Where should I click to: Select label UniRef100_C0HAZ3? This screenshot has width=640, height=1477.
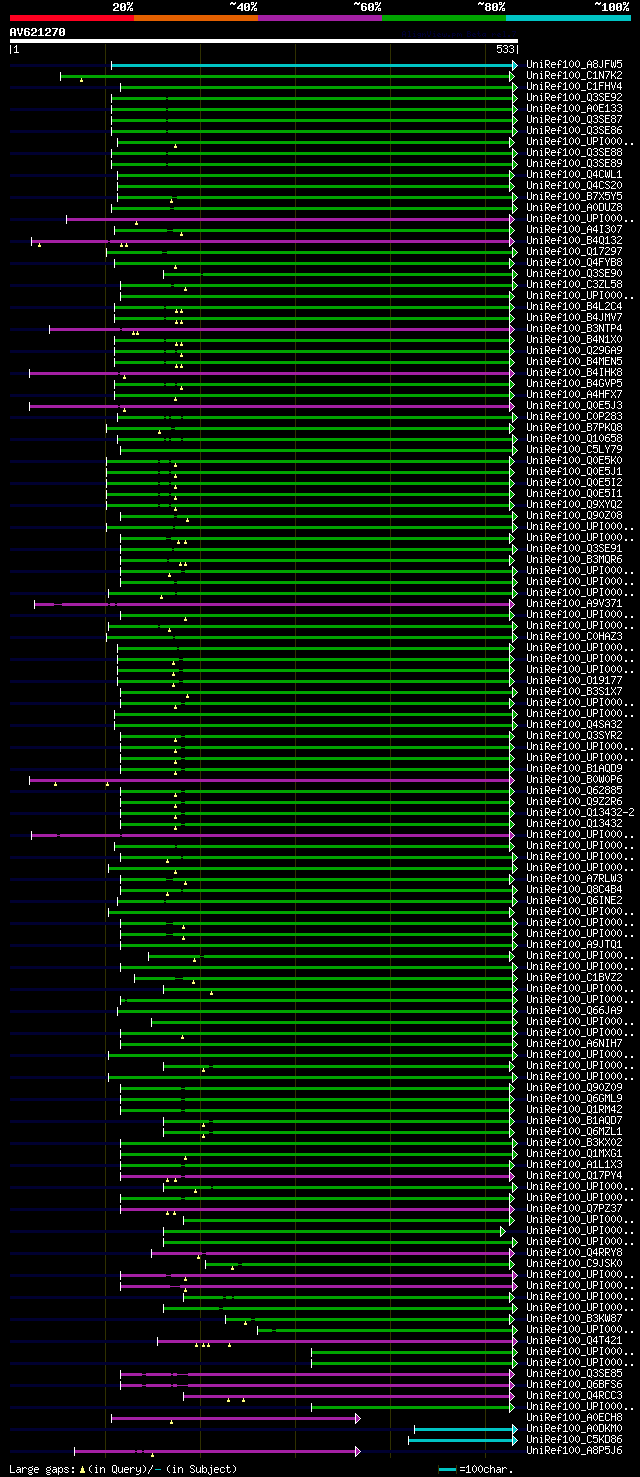click(574, 636)
